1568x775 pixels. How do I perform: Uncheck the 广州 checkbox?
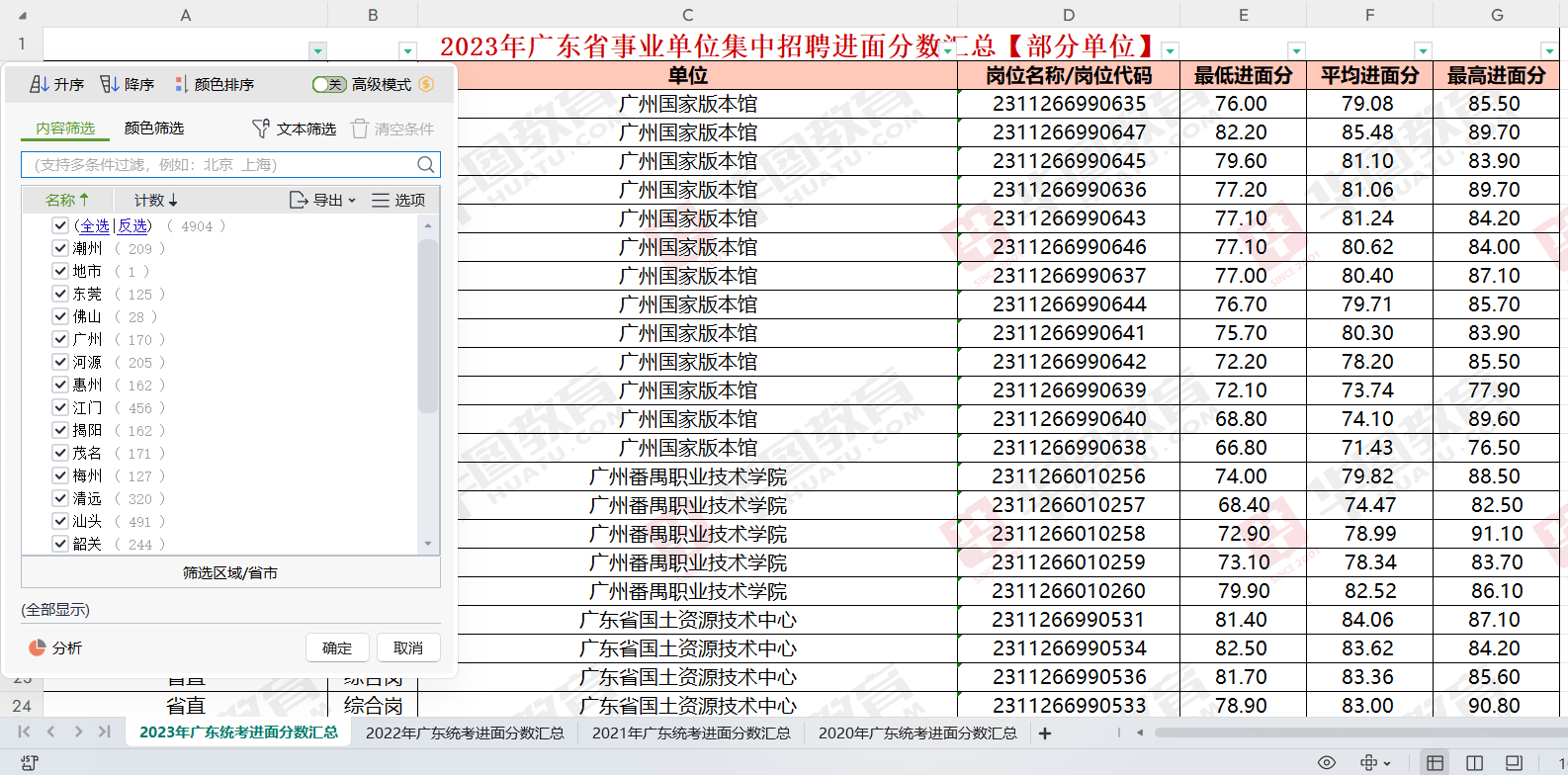[60, 339]
